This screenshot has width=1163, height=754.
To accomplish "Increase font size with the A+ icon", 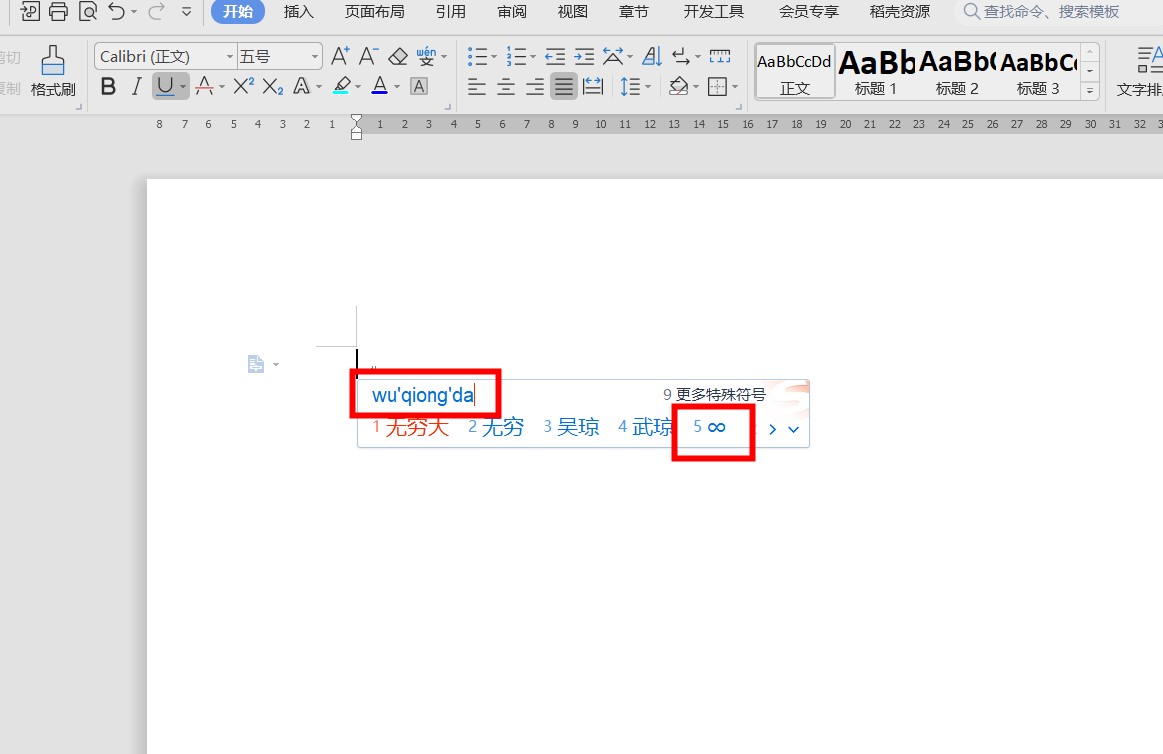I will (x=340, y=56).
